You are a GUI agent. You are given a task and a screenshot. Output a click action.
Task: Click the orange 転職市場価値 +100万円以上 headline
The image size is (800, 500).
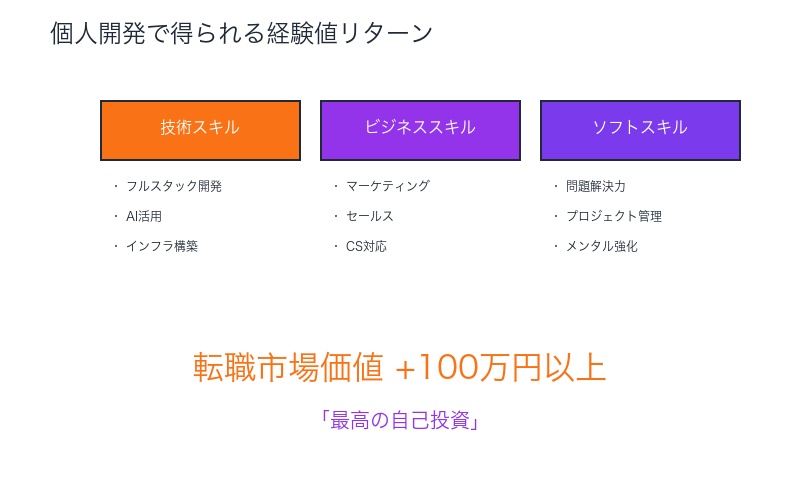(399, 368)
